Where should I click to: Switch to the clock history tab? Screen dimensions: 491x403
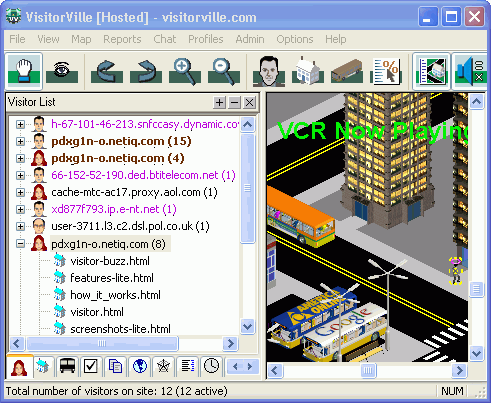211,366
